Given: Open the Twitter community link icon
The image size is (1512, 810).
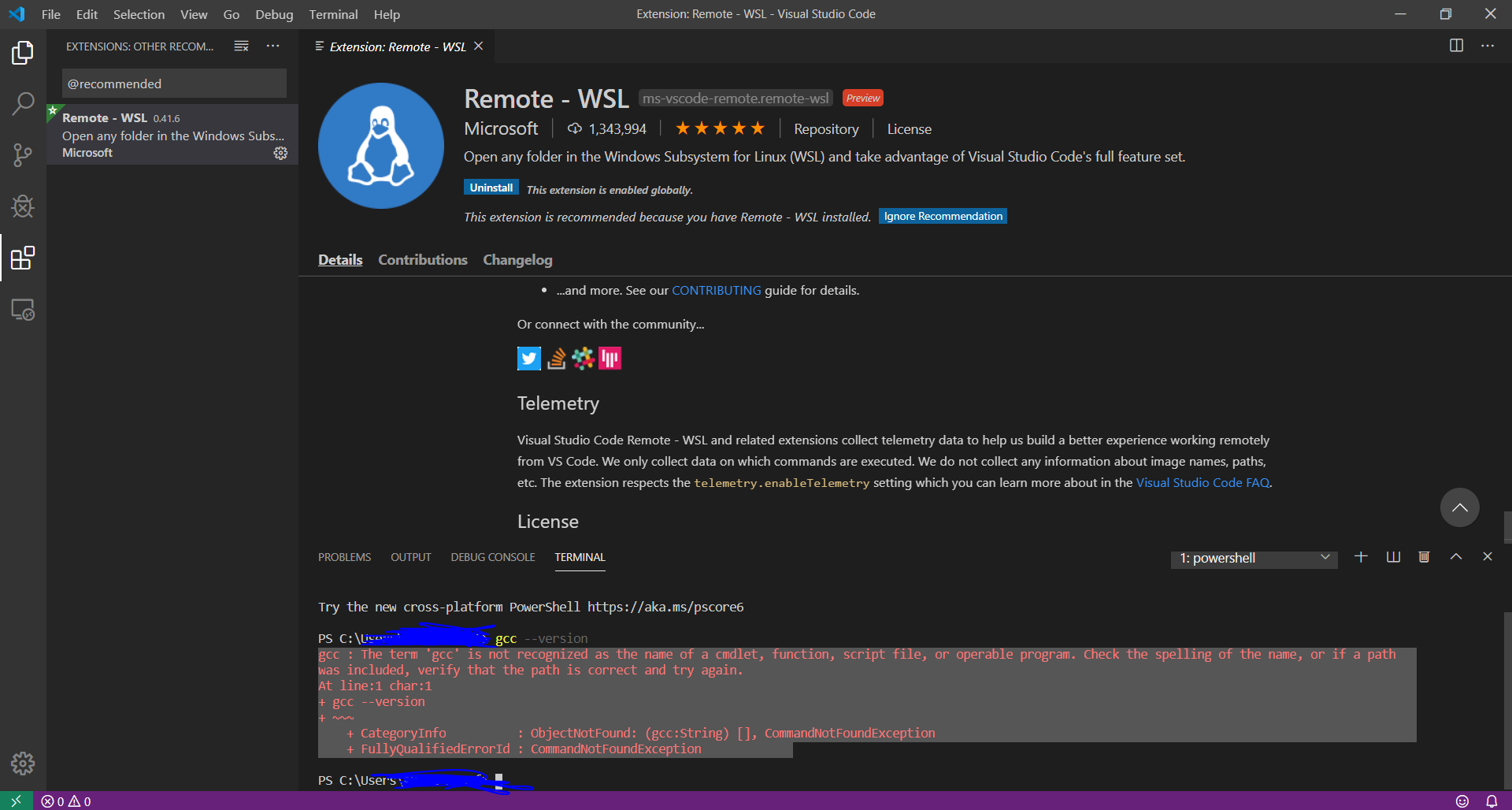Looking at the screenshot, I should tap(529, 359).
